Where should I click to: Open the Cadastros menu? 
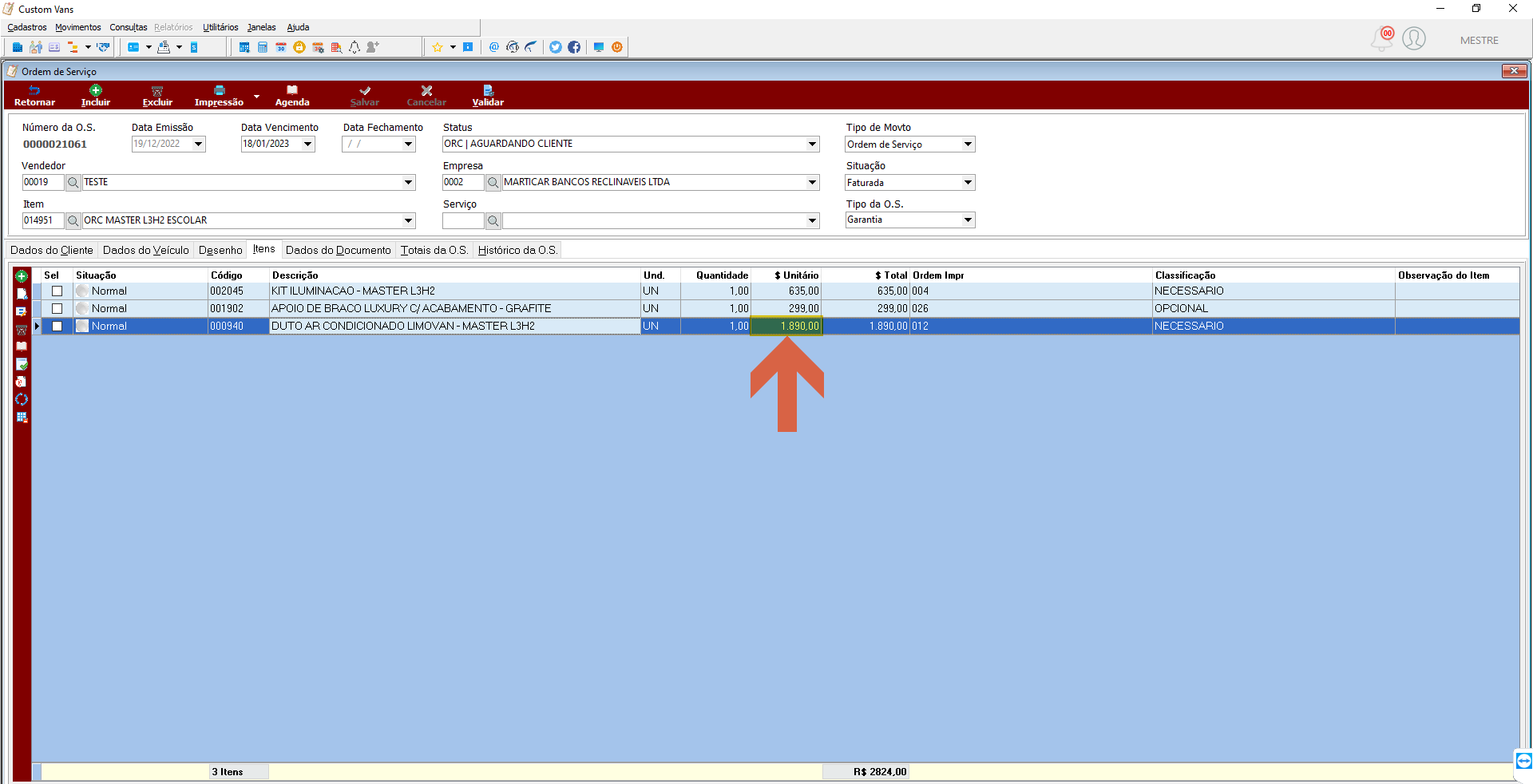(27, 27)
